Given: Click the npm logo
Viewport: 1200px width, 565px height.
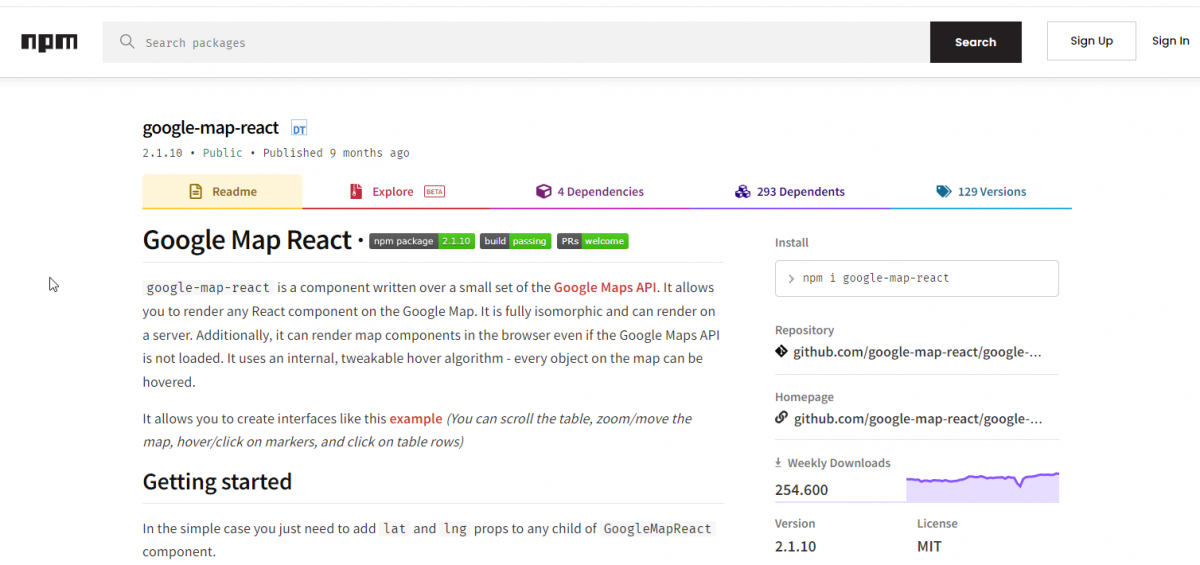Looking at the screenshot, I should point(49,42).
